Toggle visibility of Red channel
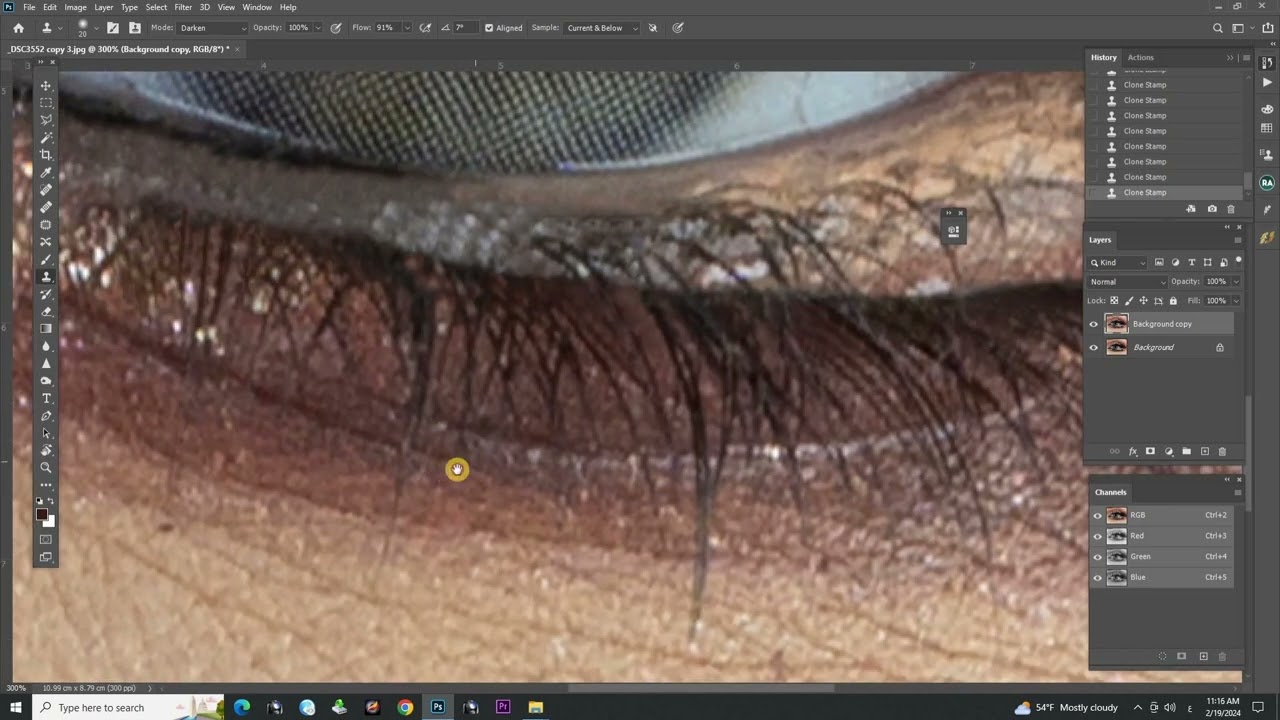 [1097, 537]
